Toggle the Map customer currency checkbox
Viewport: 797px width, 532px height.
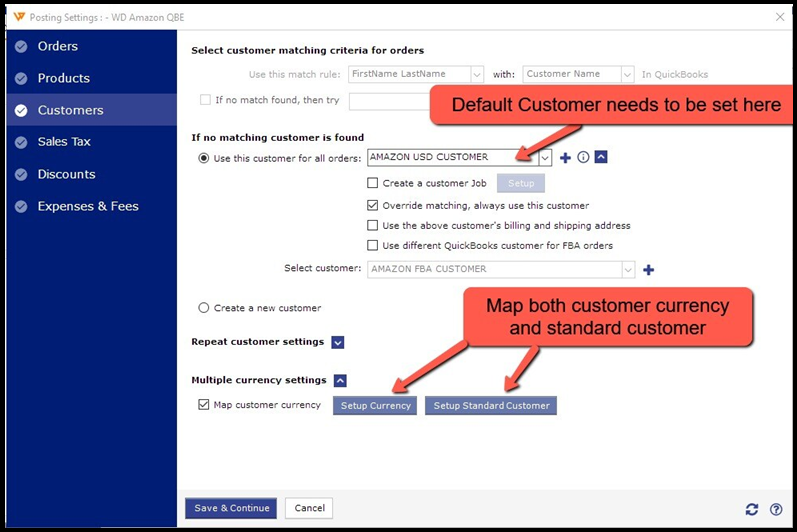point(205,405)
